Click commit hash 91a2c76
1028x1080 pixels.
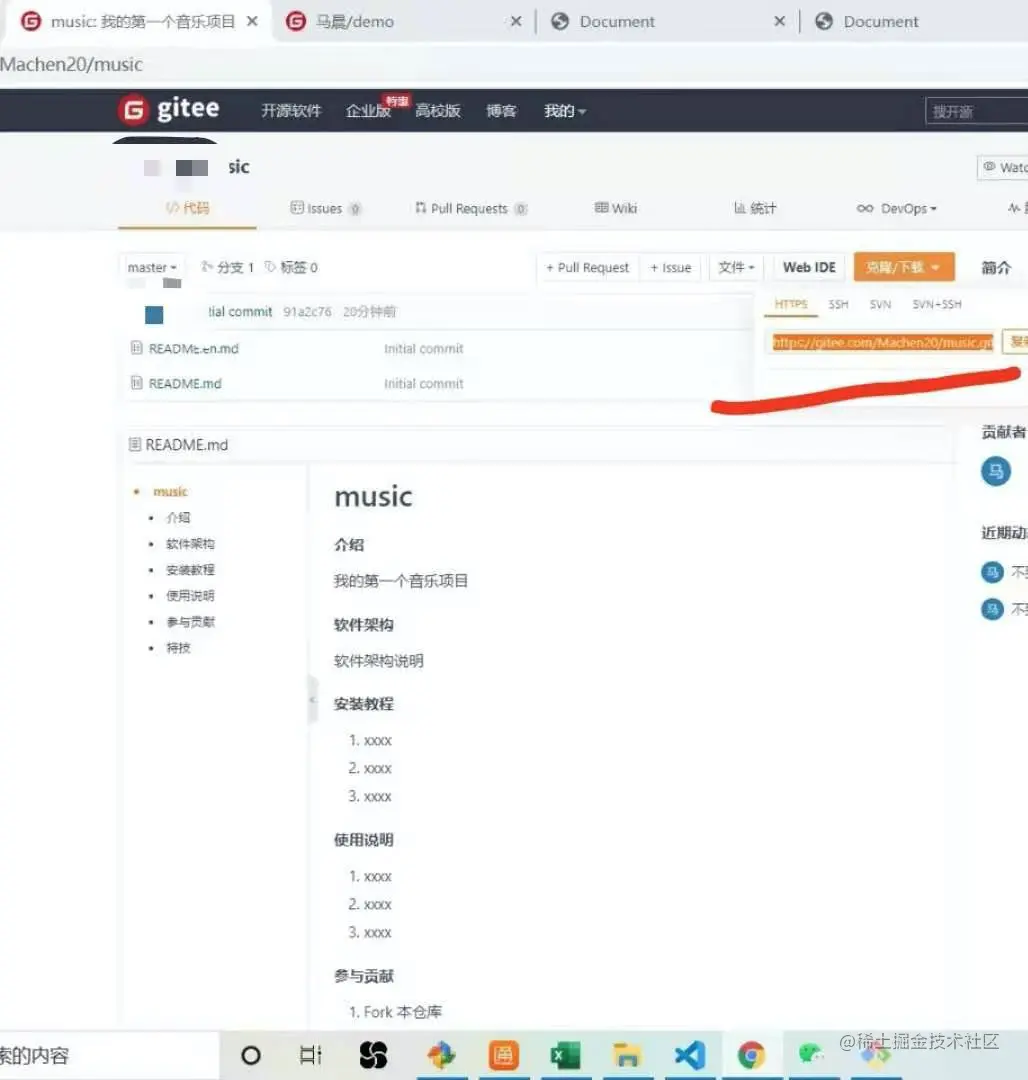click(x=307, y=312)
